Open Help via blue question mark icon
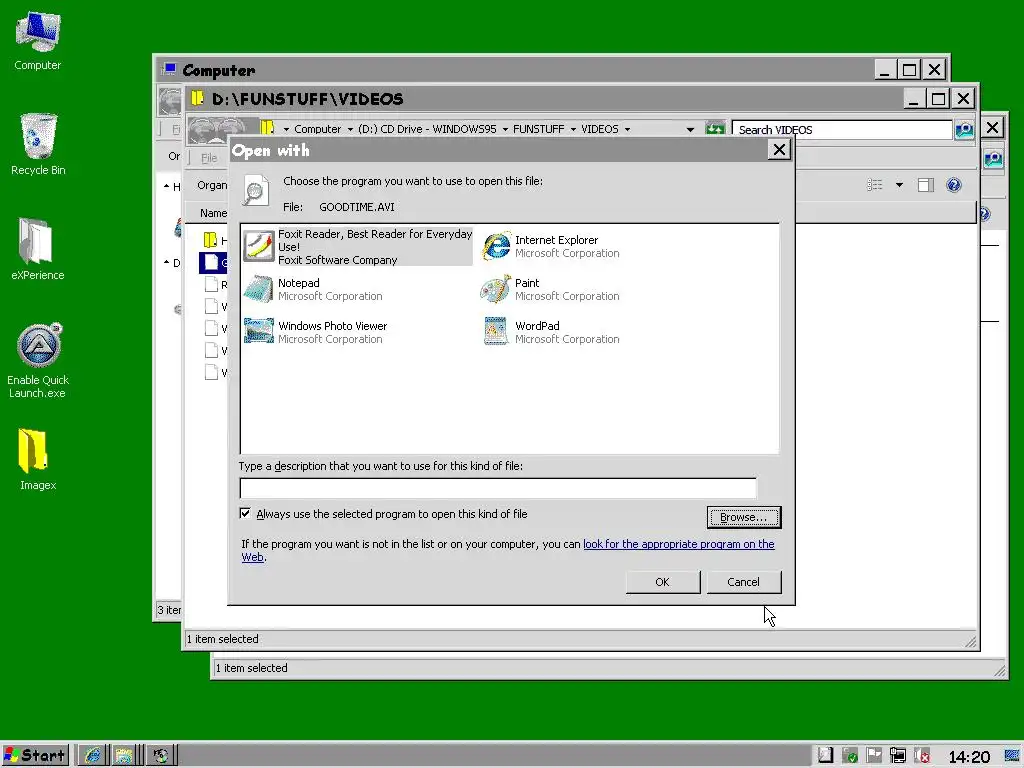 [x=953, y=185]
